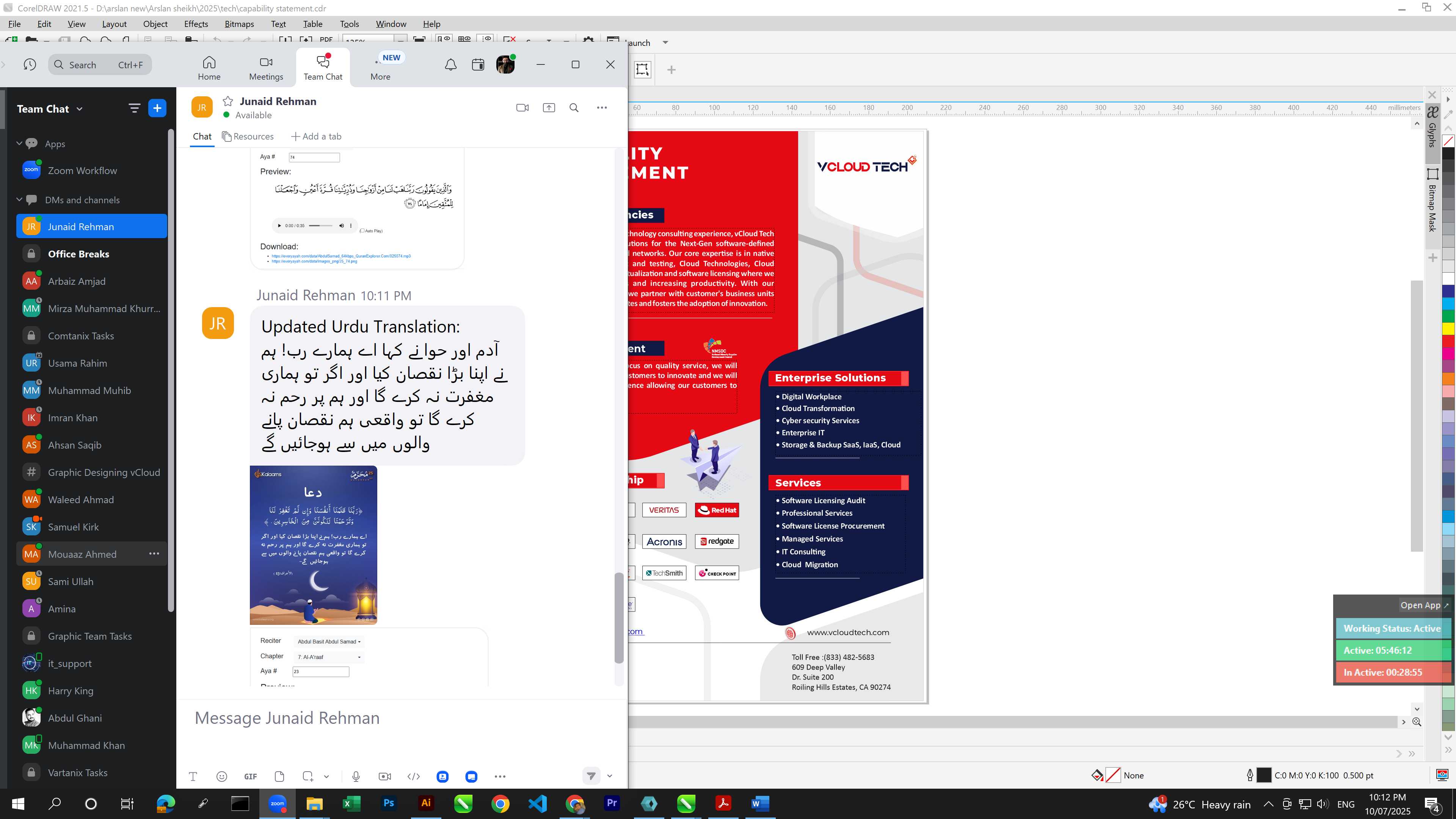Insert a code snippet

click(414, 776)
